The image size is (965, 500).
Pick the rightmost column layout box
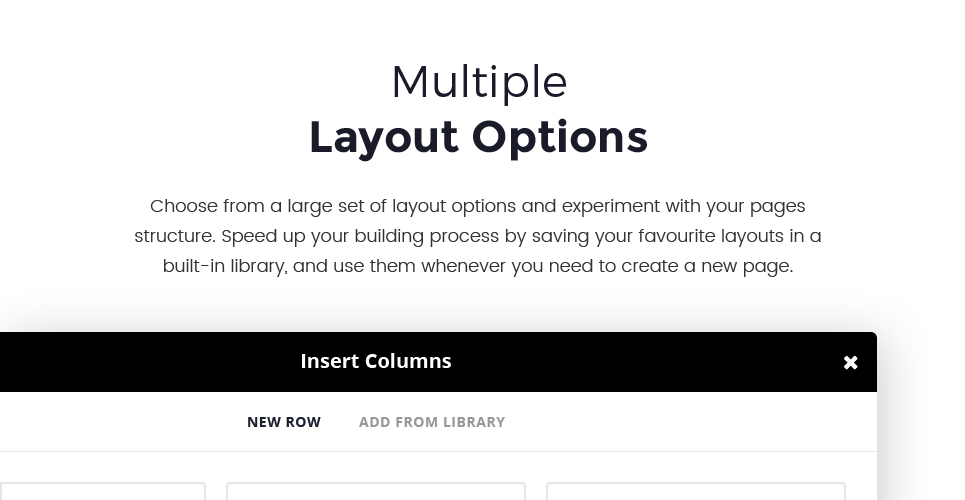(x=696, y=491)
